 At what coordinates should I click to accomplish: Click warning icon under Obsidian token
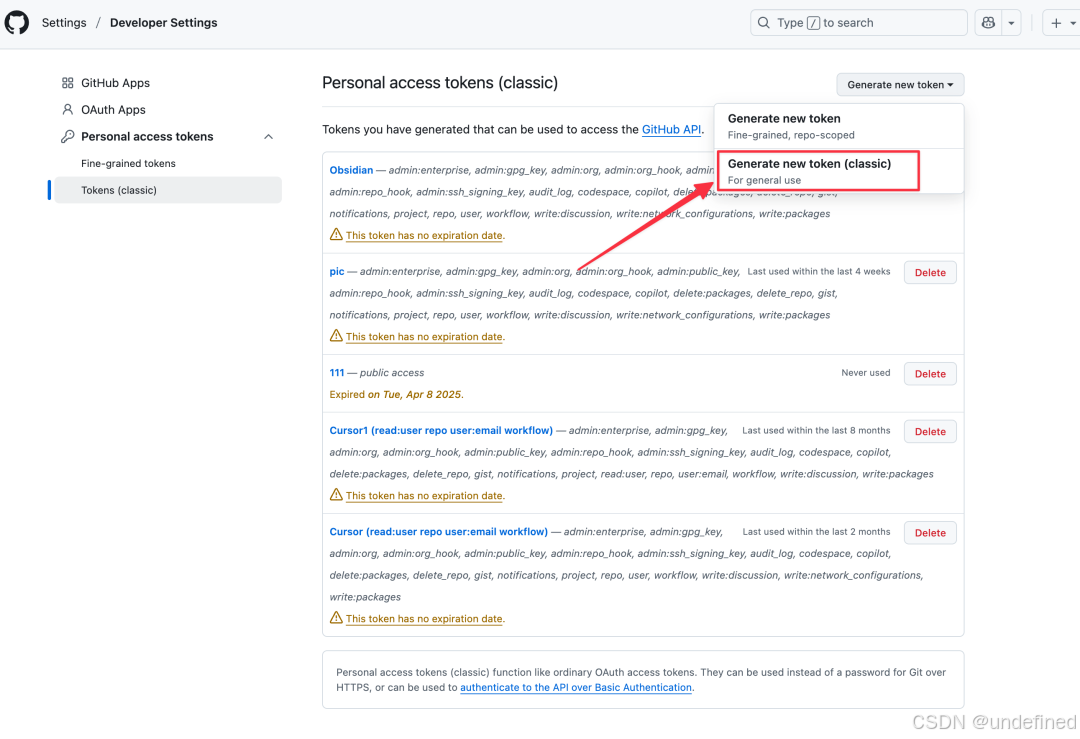(x=336, y=235)
